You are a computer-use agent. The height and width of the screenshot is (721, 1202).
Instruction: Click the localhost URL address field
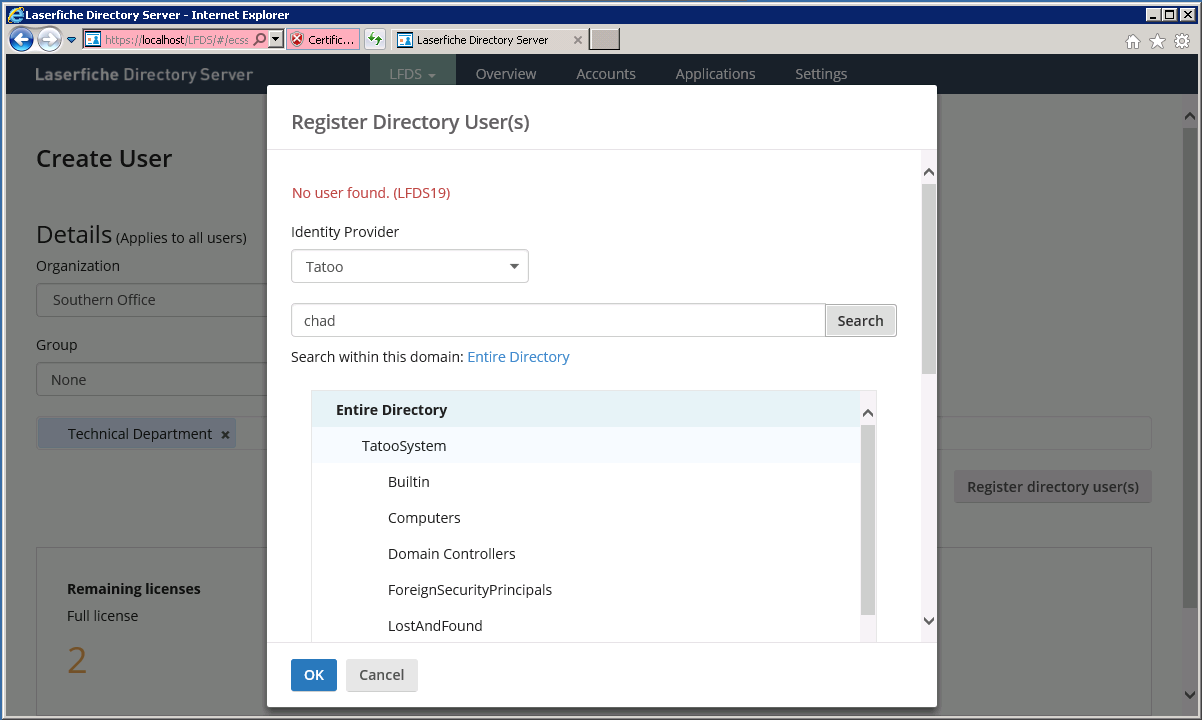click(175, 40)
